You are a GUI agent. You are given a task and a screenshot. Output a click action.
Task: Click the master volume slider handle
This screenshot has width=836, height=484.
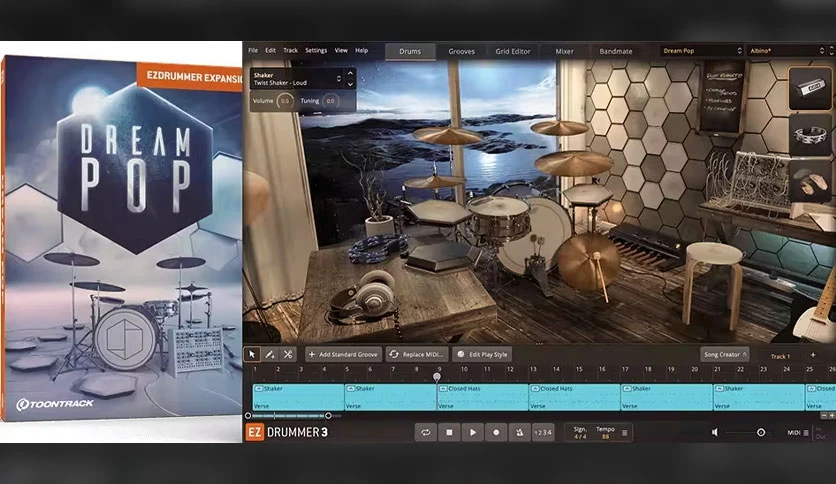pos(761,432)
